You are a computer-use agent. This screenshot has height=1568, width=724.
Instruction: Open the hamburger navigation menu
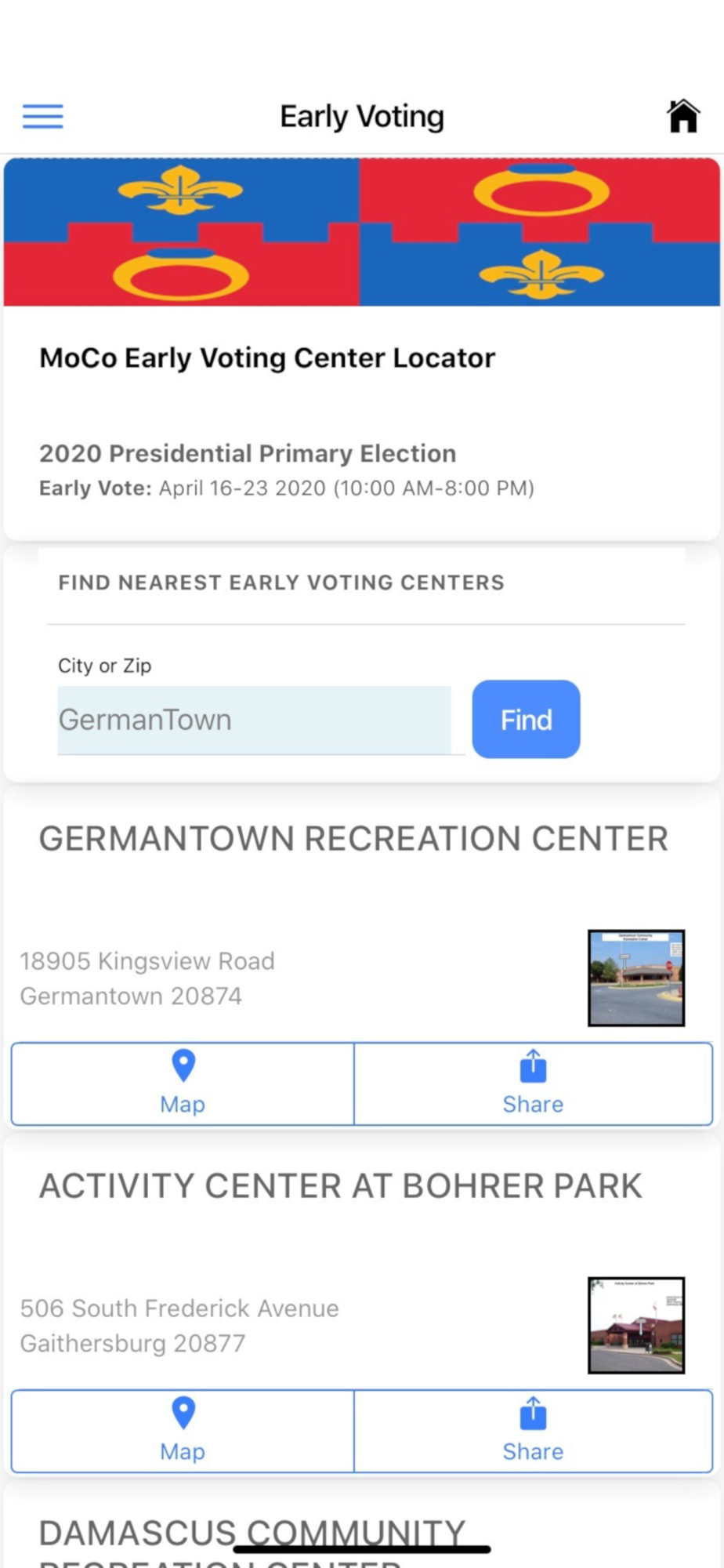pyautogui.click(x=43, y=116)
